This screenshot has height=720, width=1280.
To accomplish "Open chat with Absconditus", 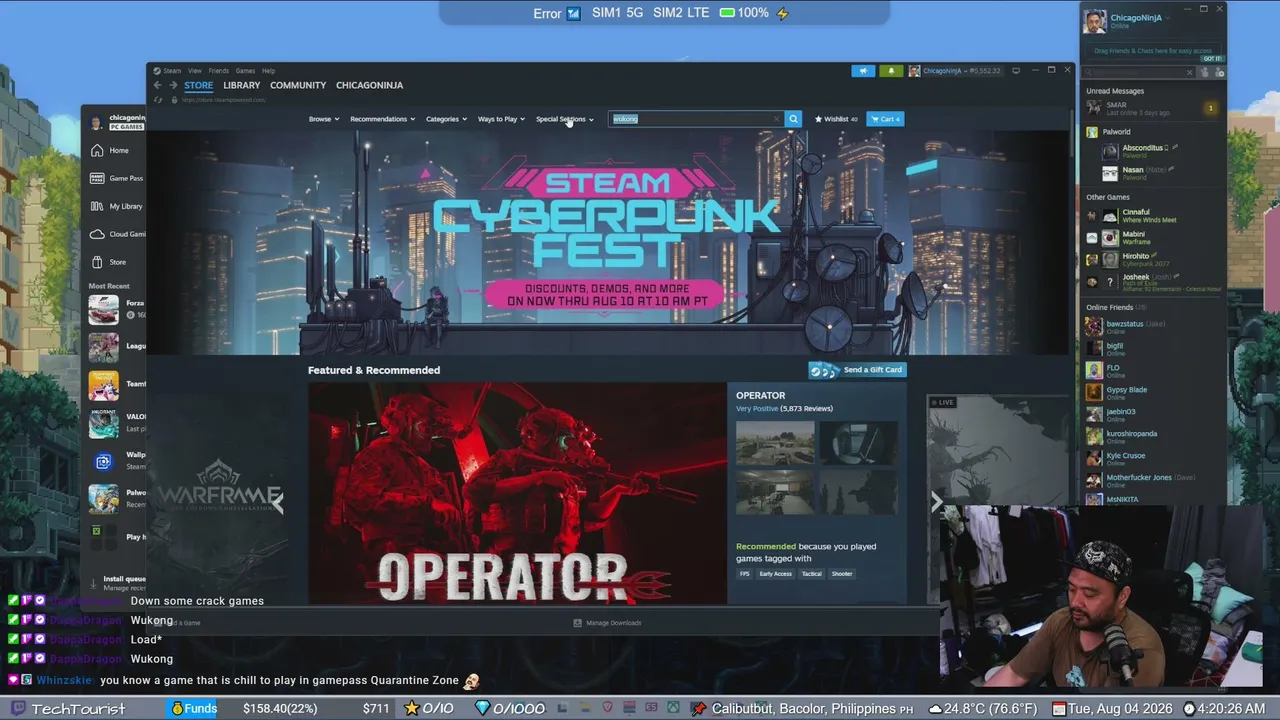I will [x=1160, y=151].
